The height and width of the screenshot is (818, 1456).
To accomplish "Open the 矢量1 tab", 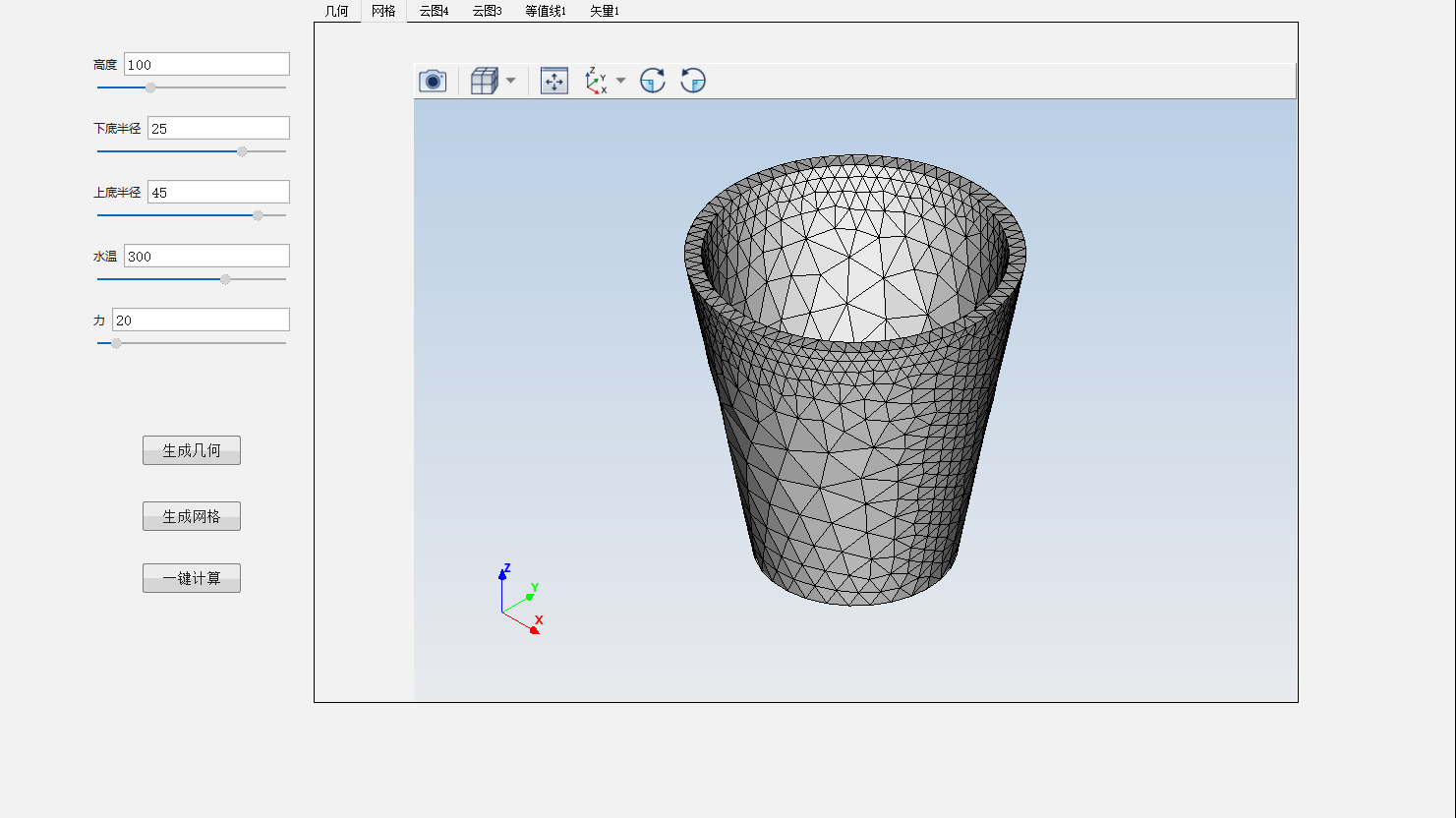I will pyautogui.click(x=605, y=11).
